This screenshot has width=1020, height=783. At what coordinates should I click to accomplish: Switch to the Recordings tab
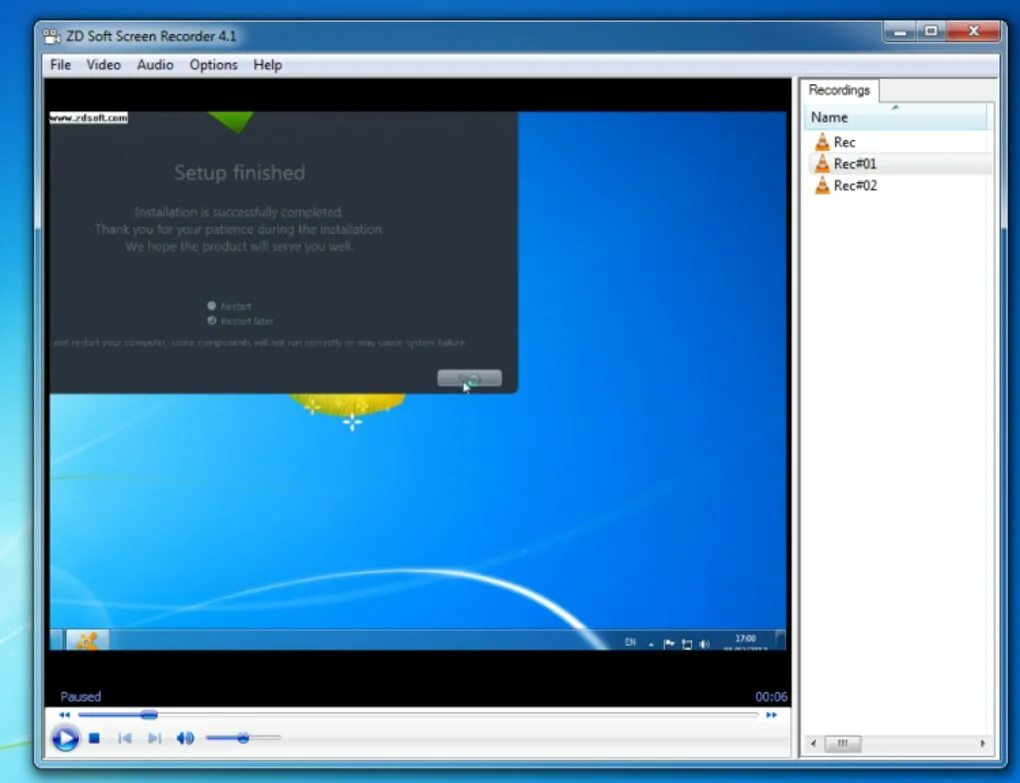click(839, 90)
